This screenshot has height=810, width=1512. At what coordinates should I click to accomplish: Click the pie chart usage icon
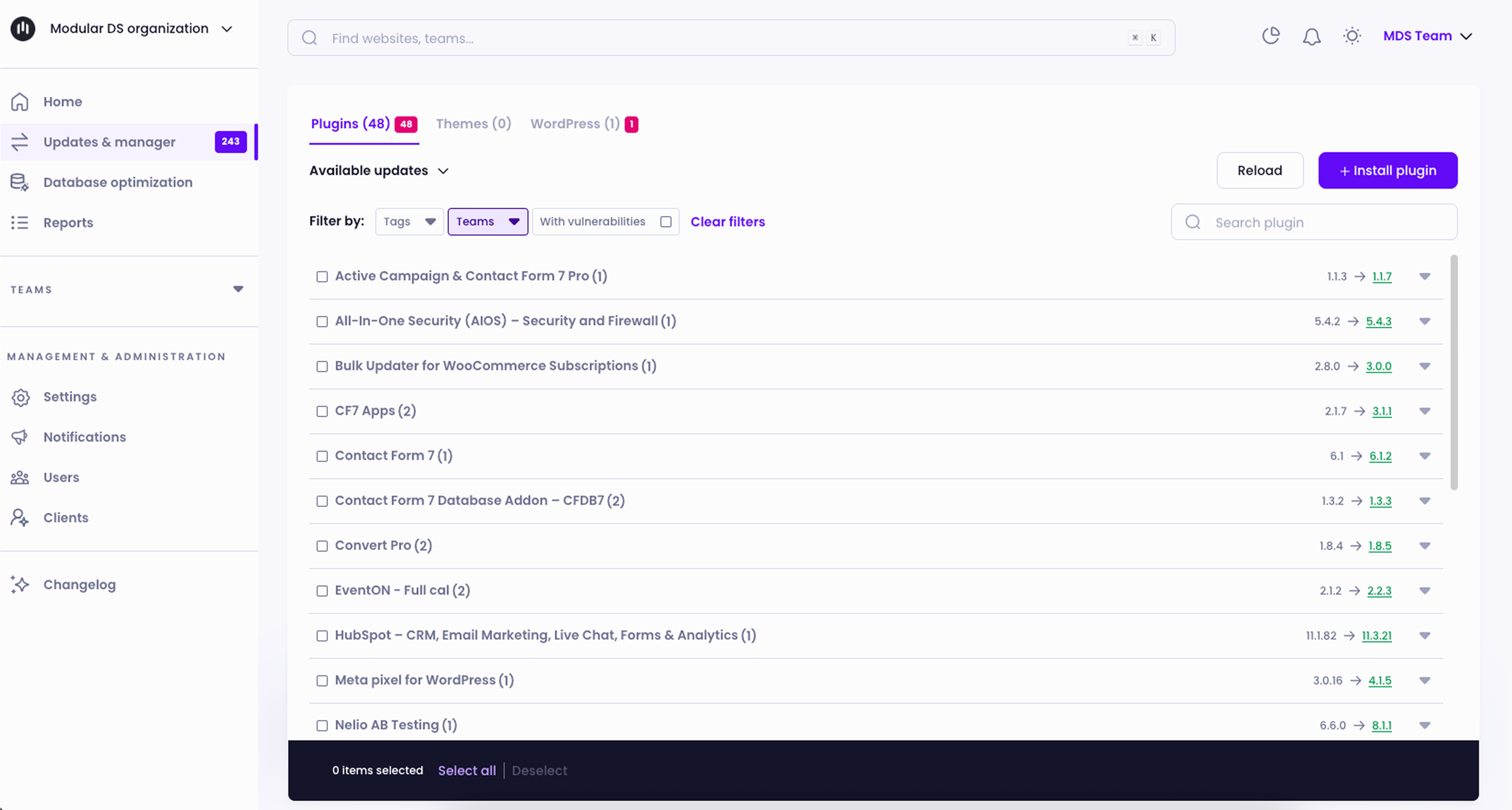pos(1271,36)
